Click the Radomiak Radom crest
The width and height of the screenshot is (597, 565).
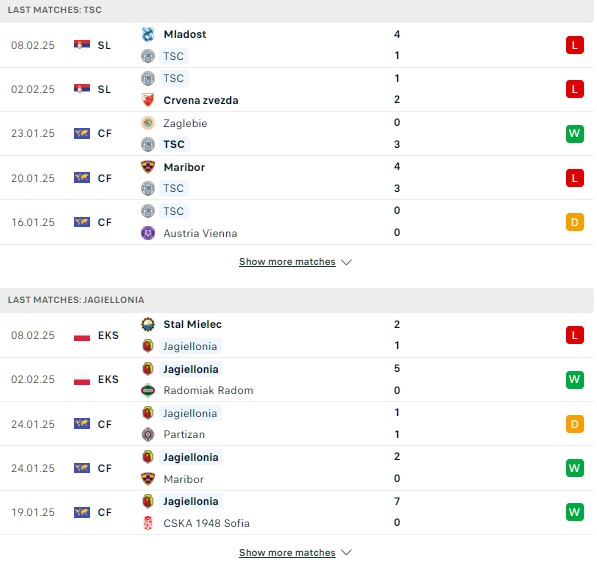148,390
